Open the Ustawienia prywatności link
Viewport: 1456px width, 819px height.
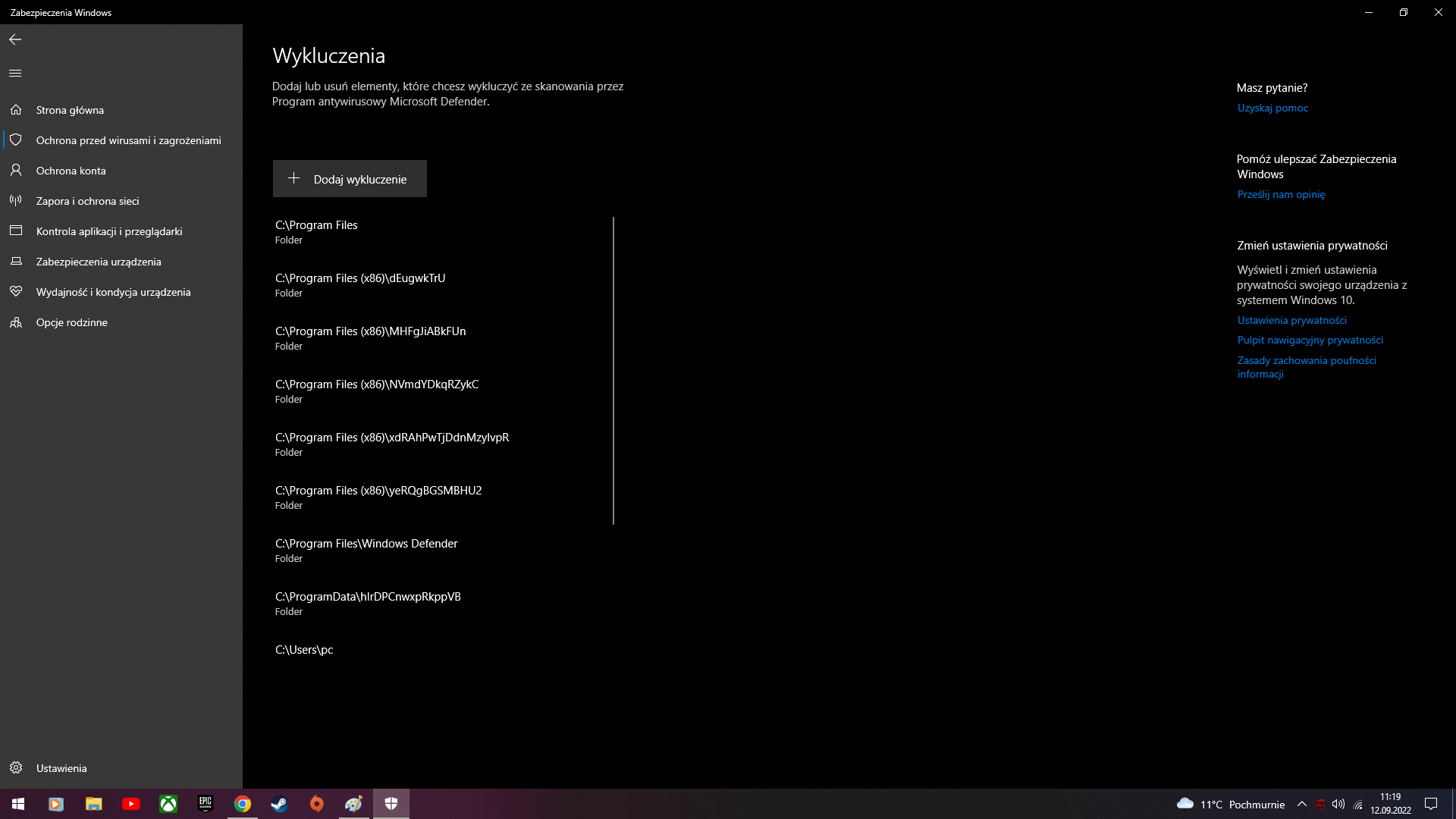pyautogui.click(x=1292, y=321)
